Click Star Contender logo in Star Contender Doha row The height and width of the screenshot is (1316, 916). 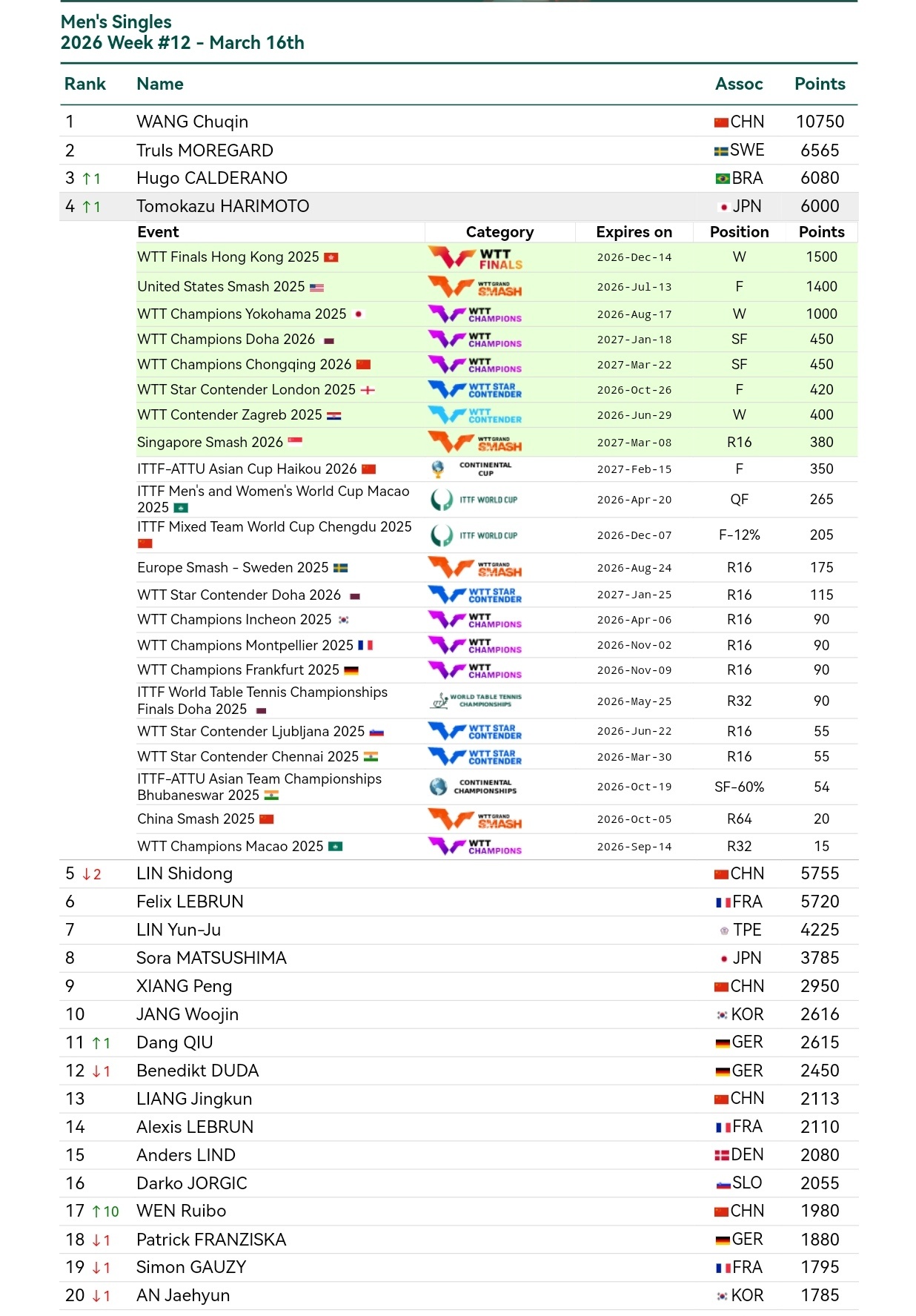pos(475,595)
